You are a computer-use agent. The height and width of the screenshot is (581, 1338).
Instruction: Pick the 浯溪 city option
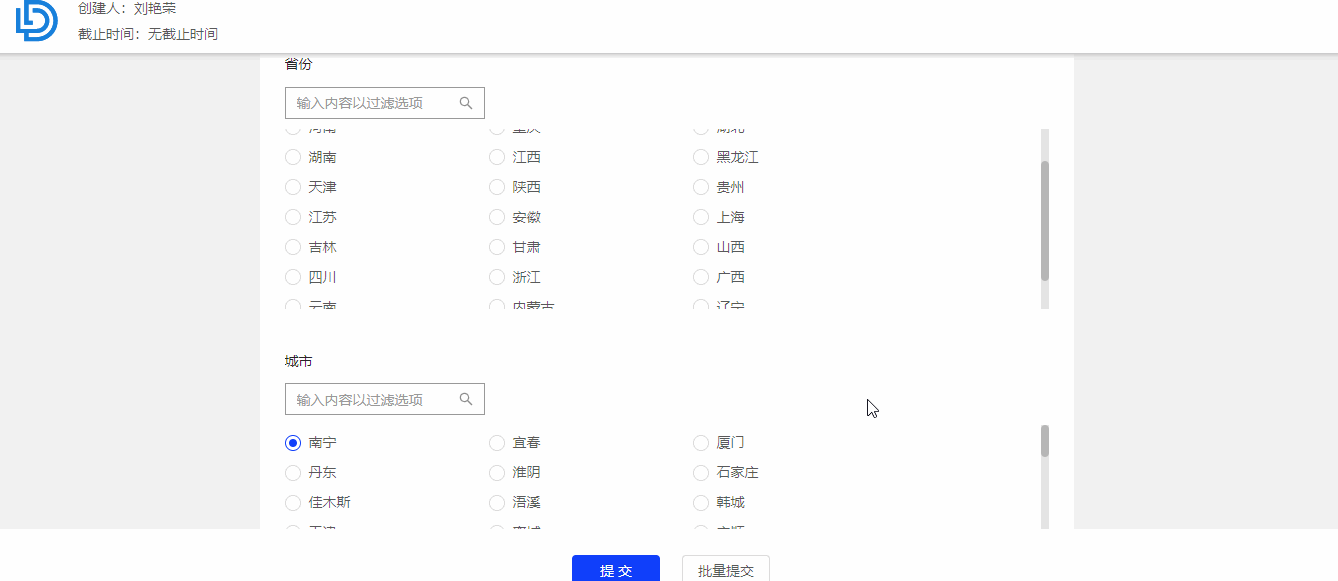(497, 503)
